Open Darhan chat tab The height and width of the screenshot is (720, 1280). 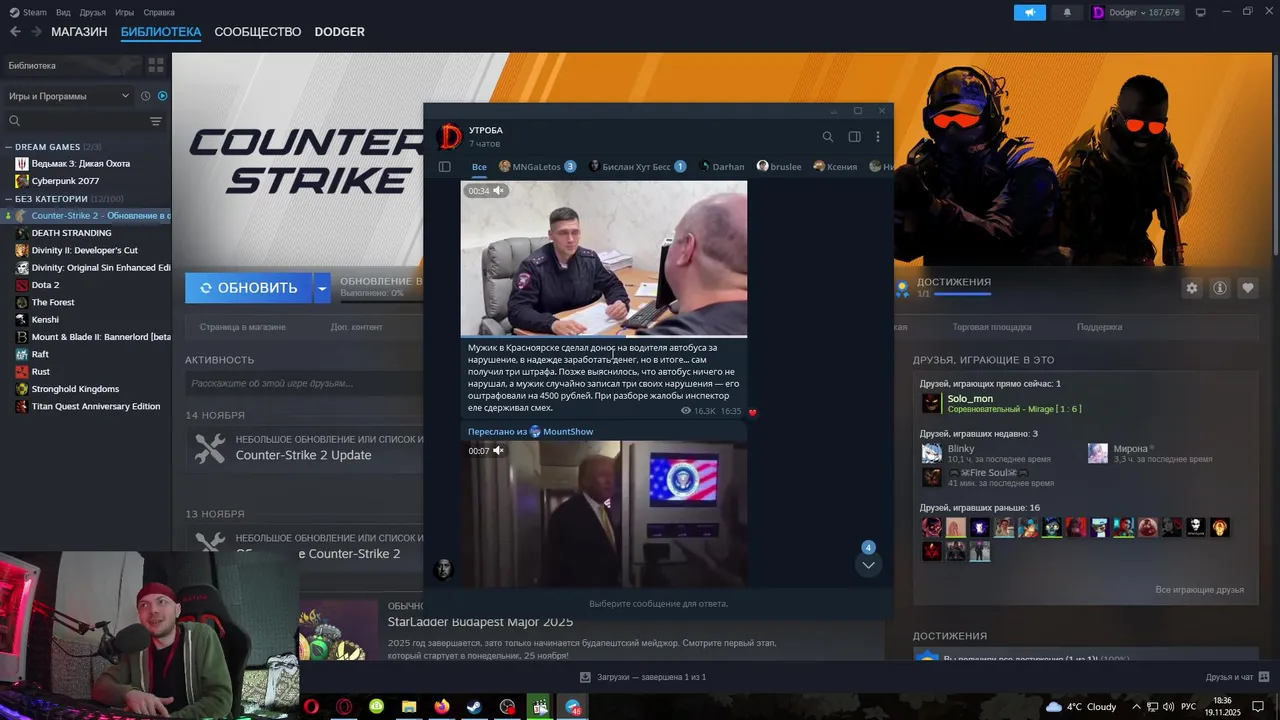[722, 167]
